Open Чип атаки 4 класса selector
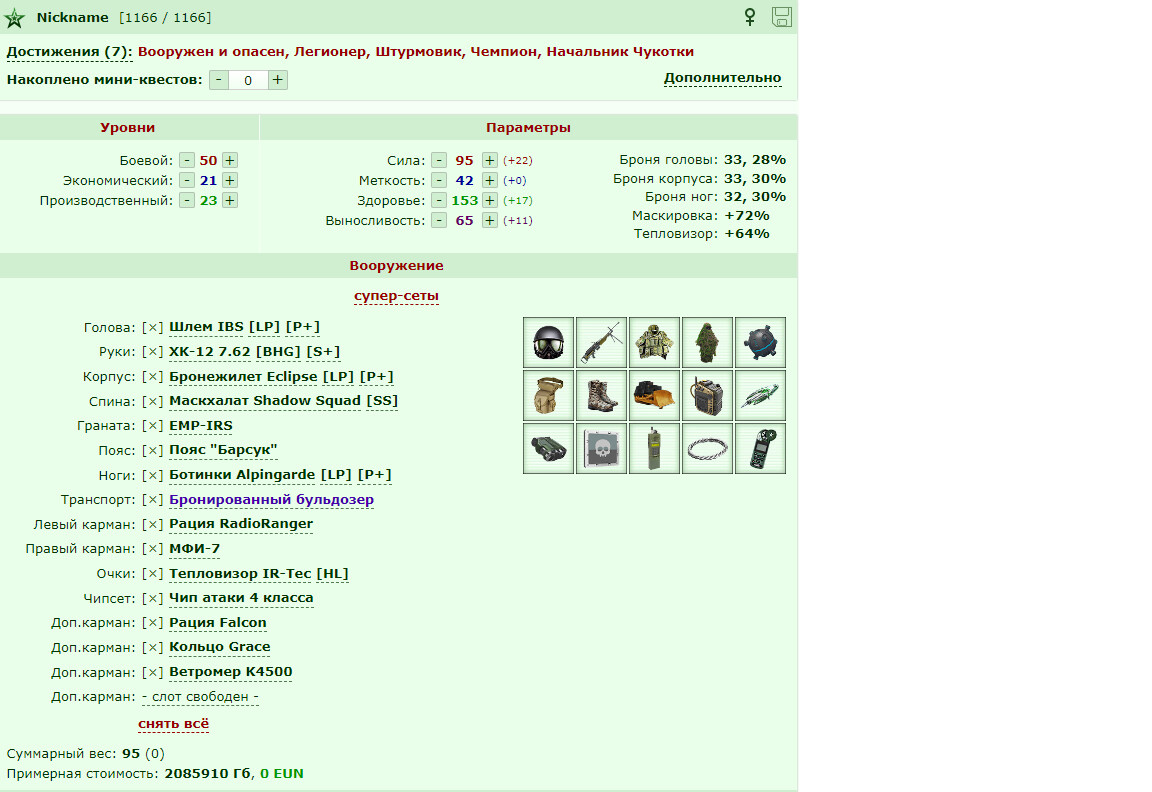 pyautogui.click(x=241, y=598)
